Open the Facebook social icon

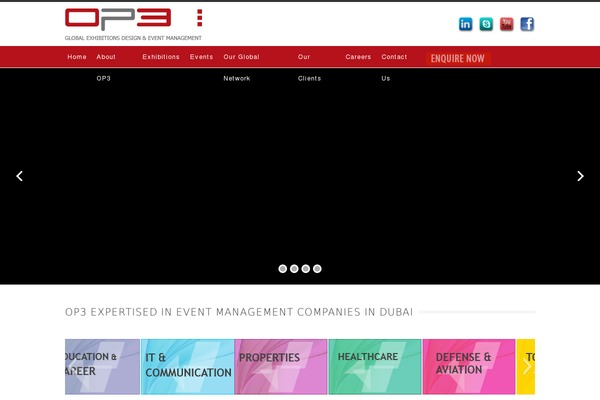tap(527, 24)
